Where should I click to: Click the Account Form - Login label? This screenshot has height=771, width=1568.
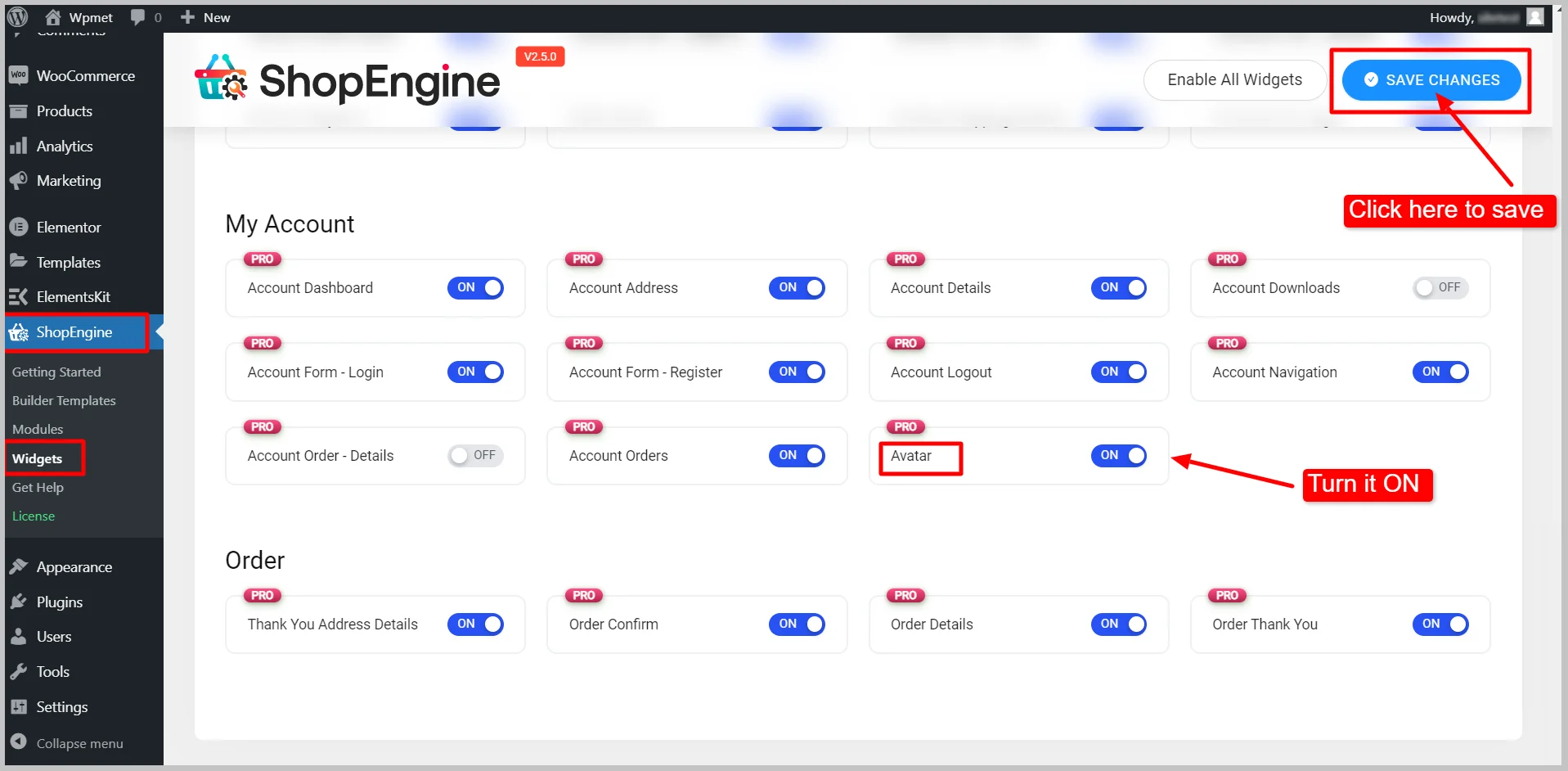point(315,372)
